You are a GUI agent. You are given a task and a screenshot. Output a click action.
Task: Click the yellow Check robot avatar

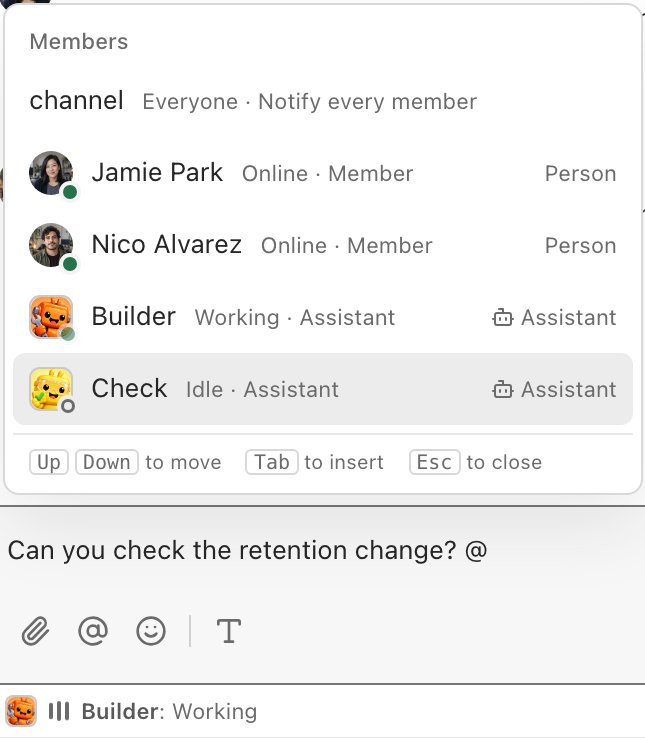tap(51, 389)
